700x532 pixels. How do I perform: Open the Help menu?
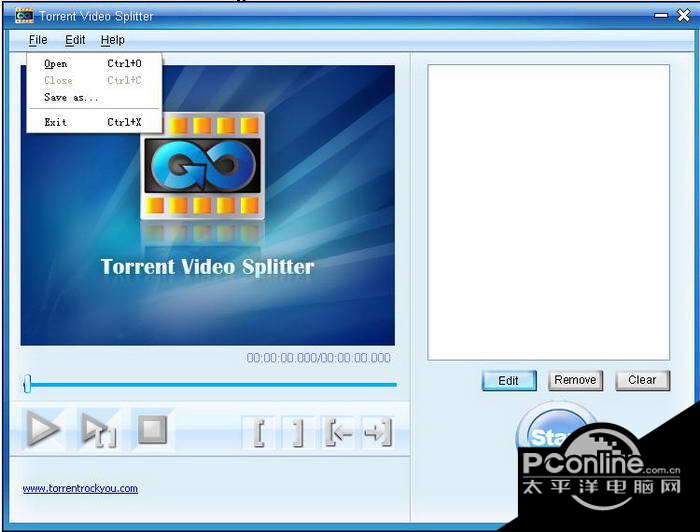coord(112,40)
